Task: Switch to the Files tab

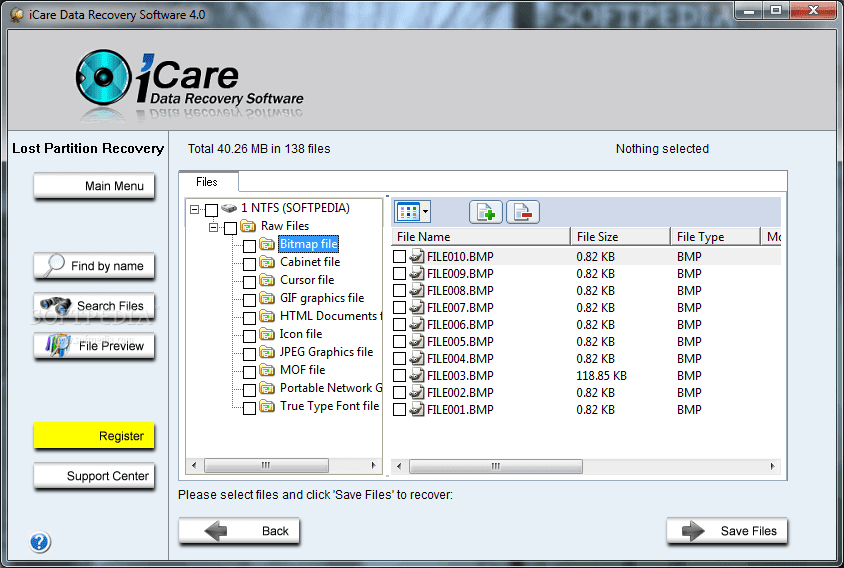Action: 207,182
